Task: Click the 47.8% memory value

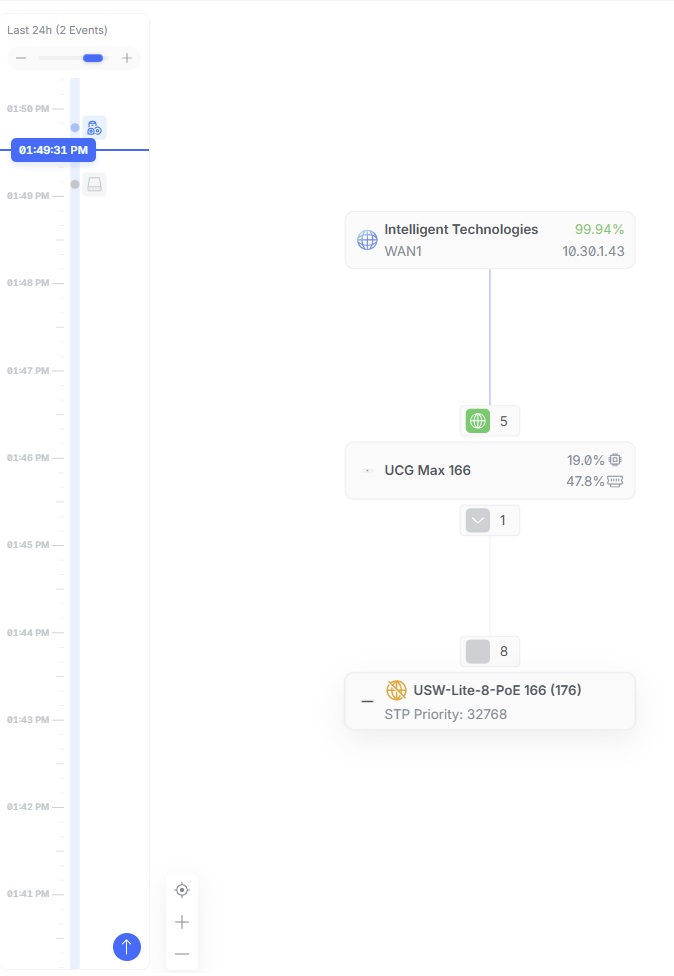Action: point(585,481)
